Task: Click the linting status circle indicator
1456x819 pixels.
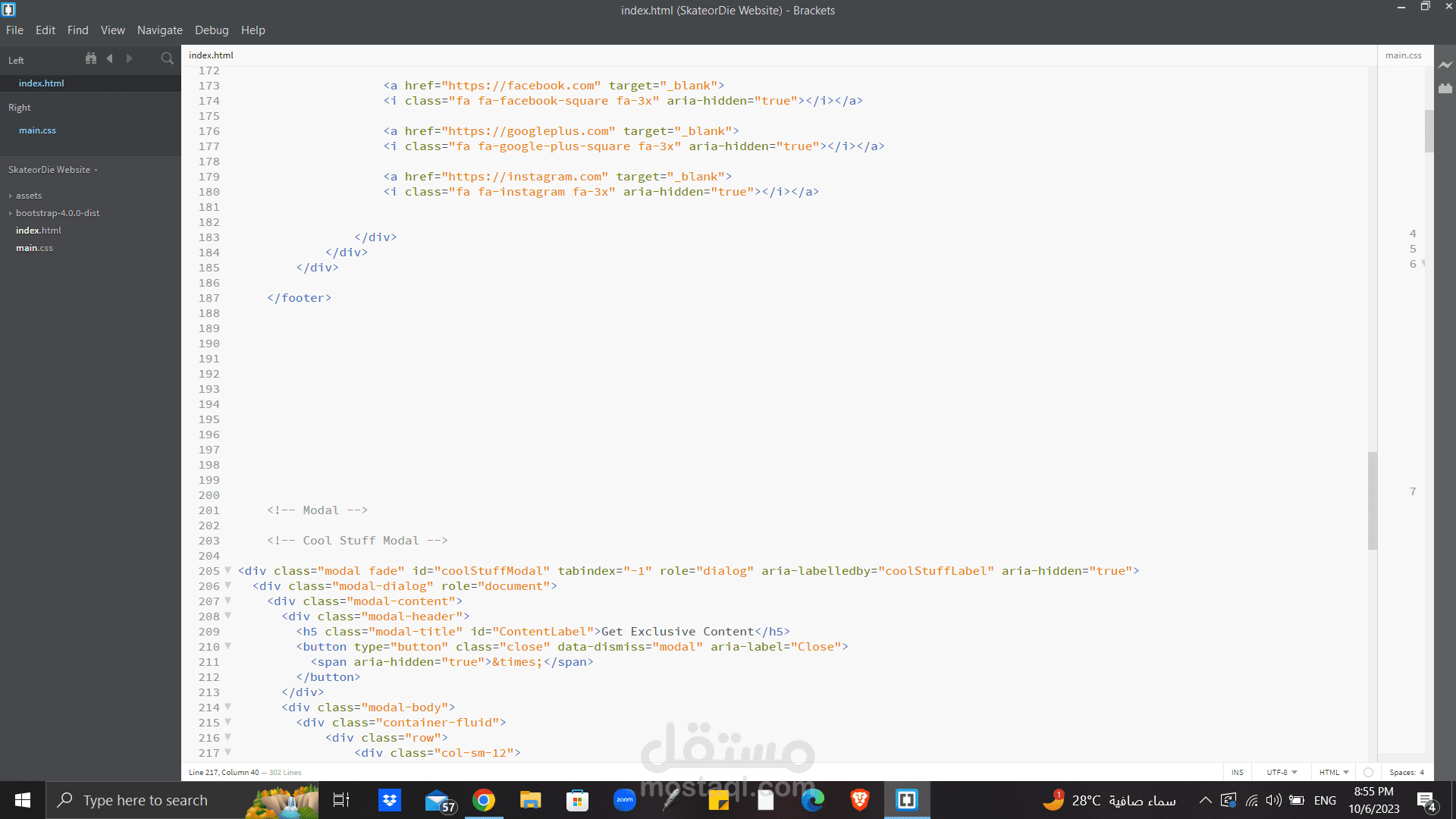Action: 1368,772
